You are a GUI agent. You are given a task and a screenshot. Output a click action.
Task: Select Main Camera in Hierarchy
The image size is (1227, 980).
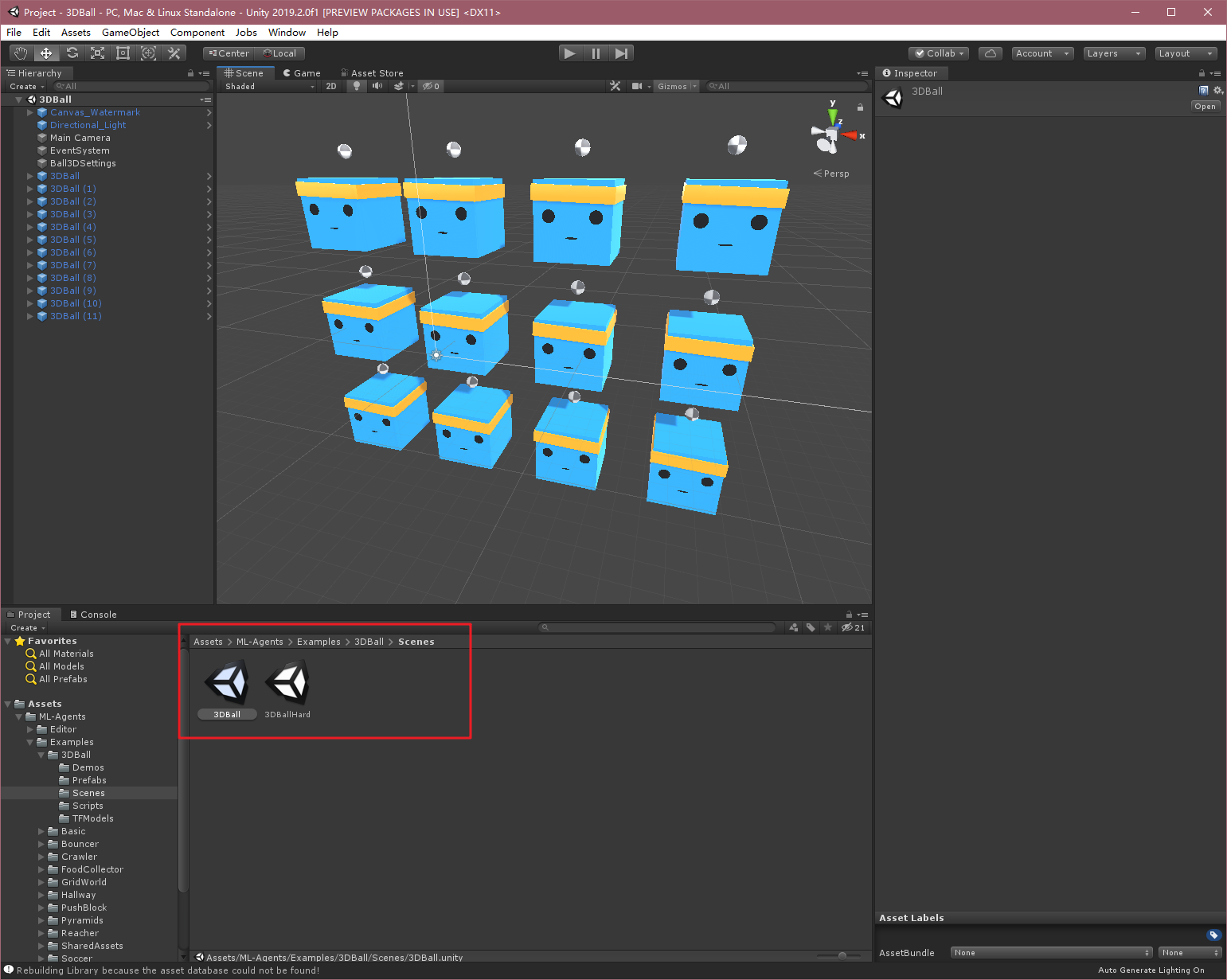(80, 138)
